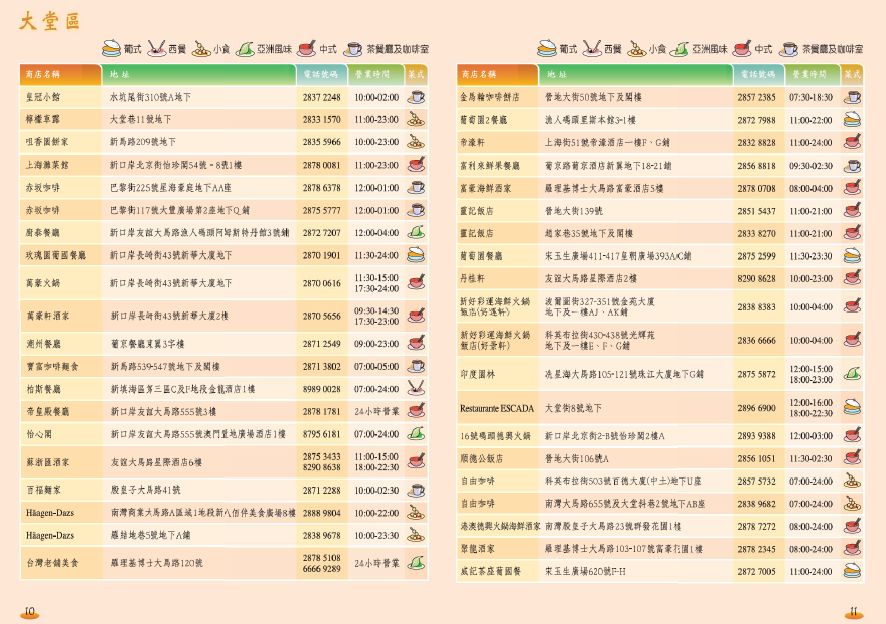Click phone number 2837 2248

pyautogui.click(x=321, y=97)
